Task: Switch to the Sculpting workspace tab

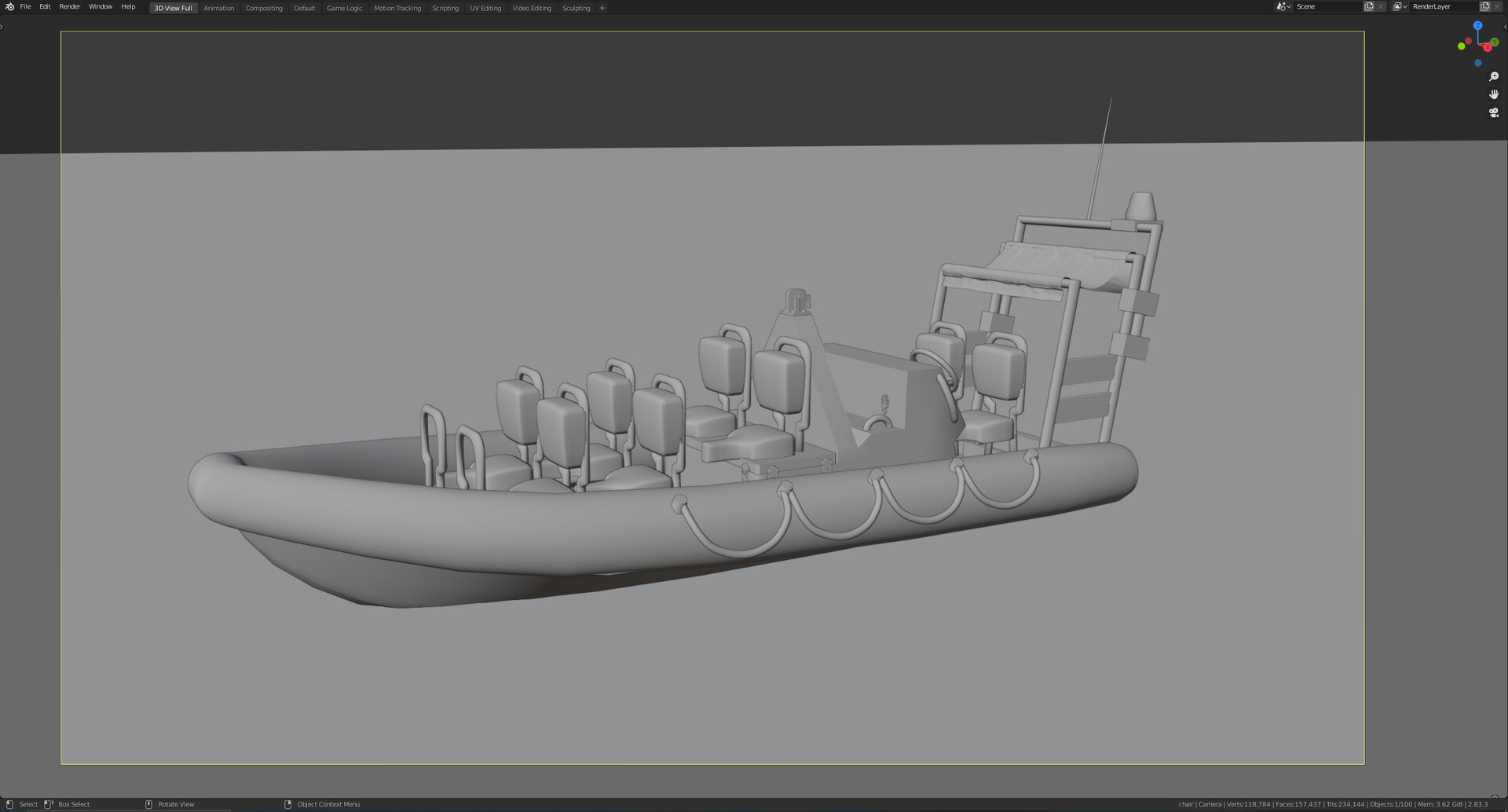Action: tap(576, 8)
